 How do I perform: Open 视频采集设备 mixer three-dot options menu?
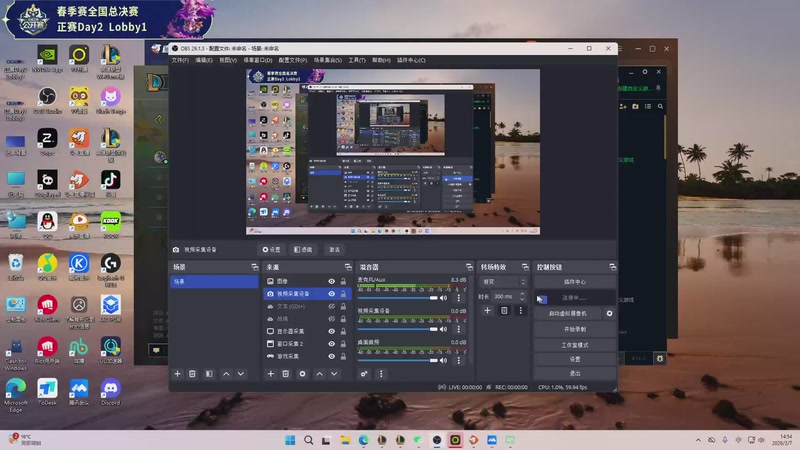pyautogui.click(x=458, y=329)
